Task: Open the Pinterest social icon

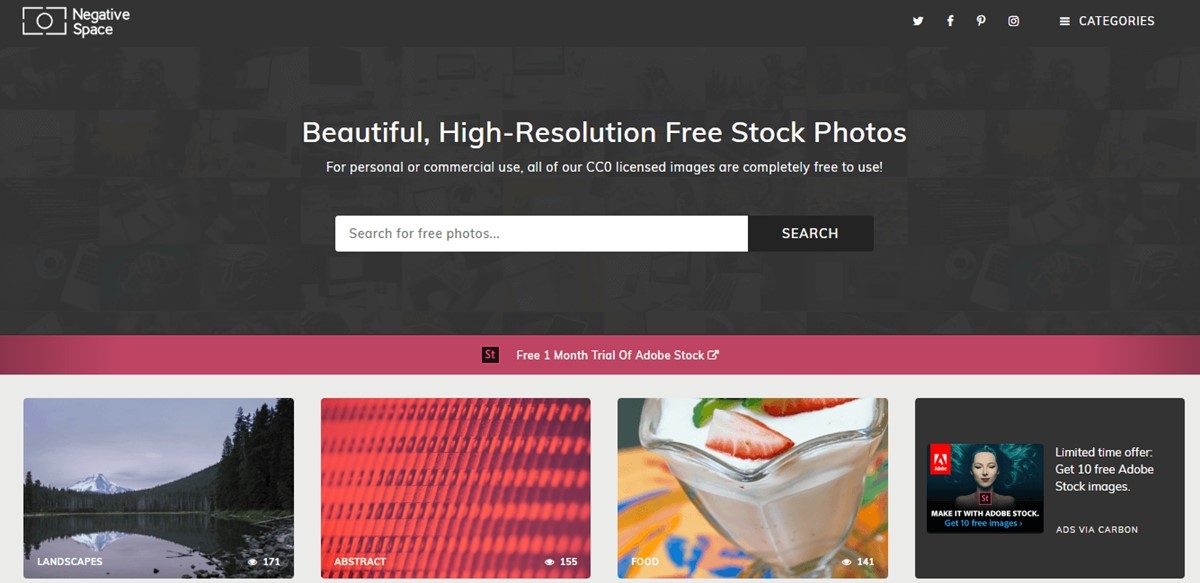Action: (x=981, y=21)
